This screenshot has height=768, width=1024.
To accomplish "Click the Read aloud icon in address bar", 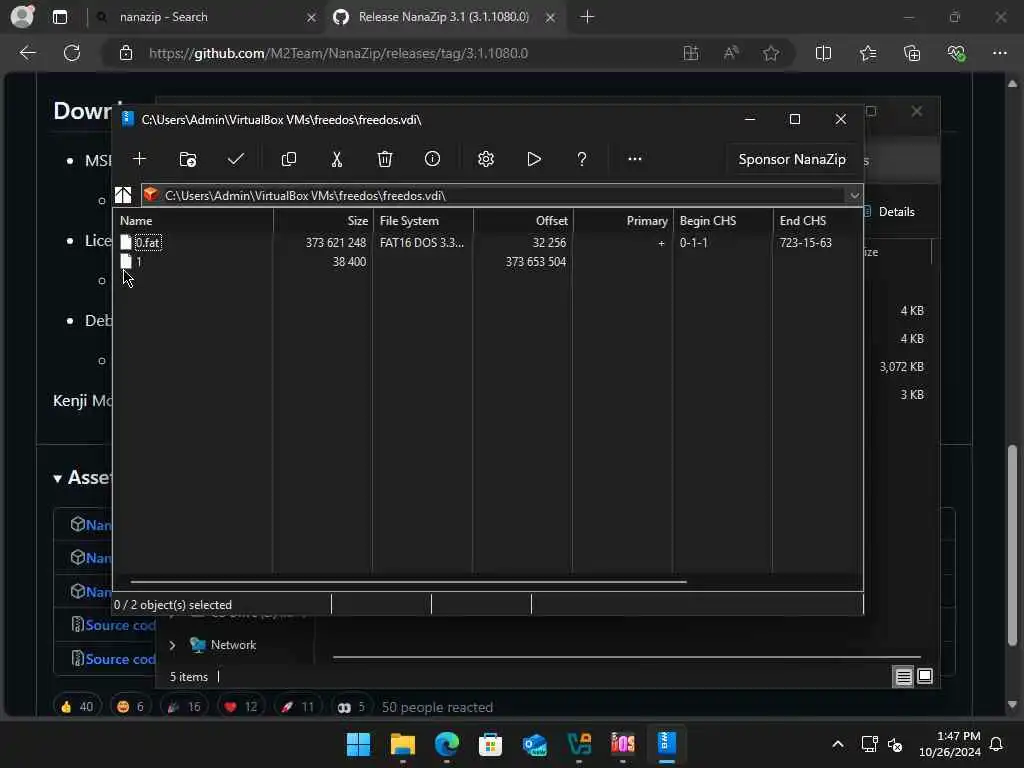I will coord(731,53).
